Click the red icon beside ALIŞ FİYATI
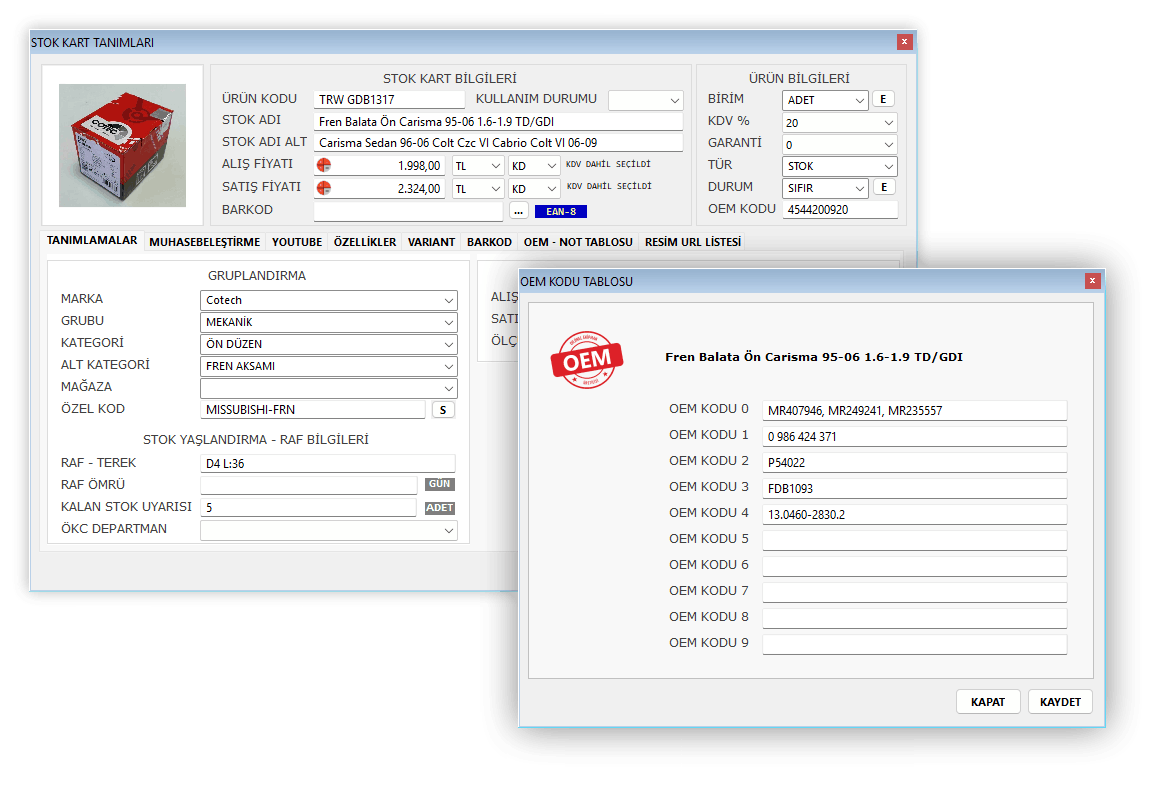Viewport: 1175px width, 797px height. tap(324, 166)
